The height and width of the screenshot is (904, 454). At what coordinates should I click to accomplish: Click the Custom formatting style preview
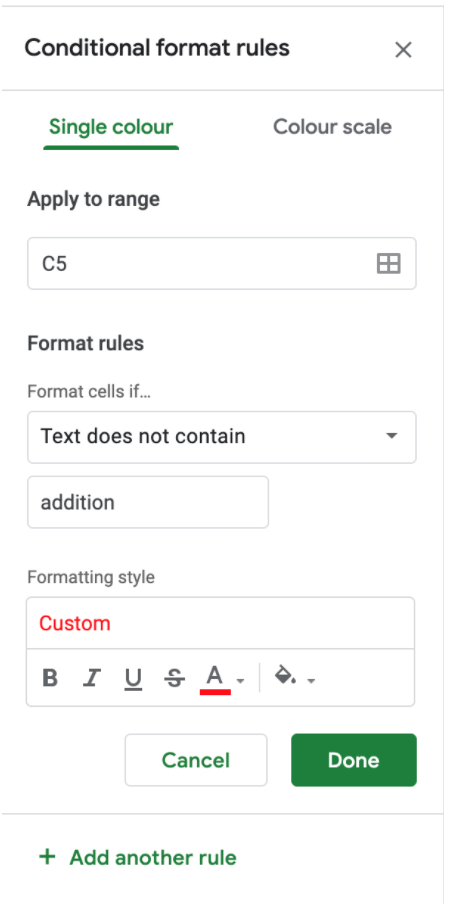220,623
